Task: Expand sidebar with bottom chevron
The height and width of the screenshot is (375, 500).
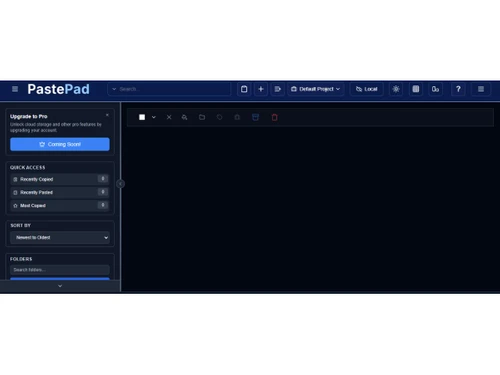Action: 60,286
